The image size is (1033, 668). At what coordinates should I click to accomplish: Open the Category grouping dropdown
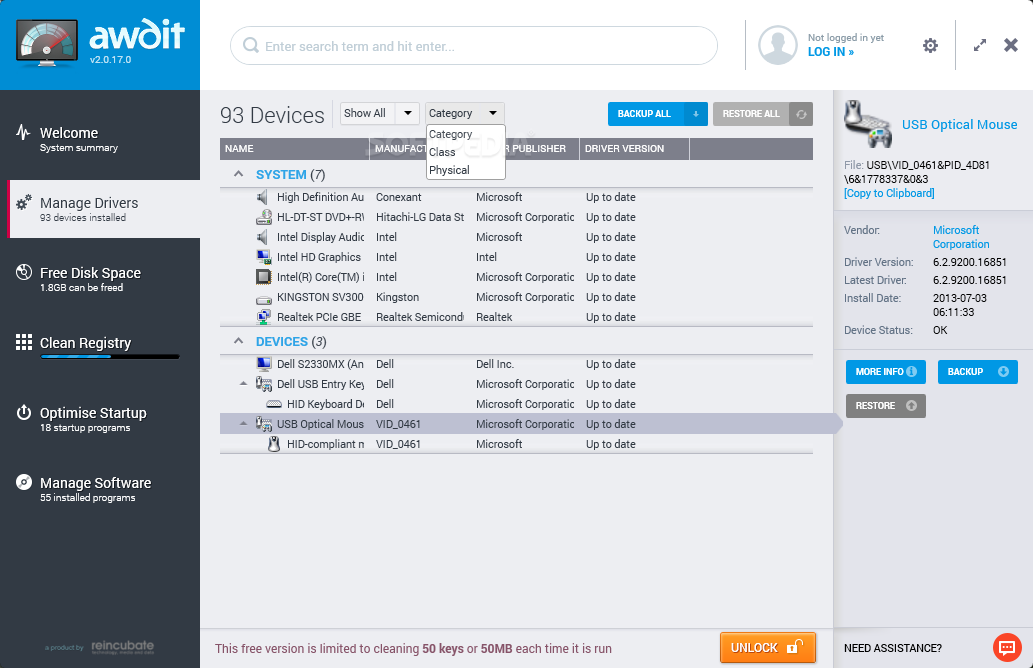(x=464, y=113)
